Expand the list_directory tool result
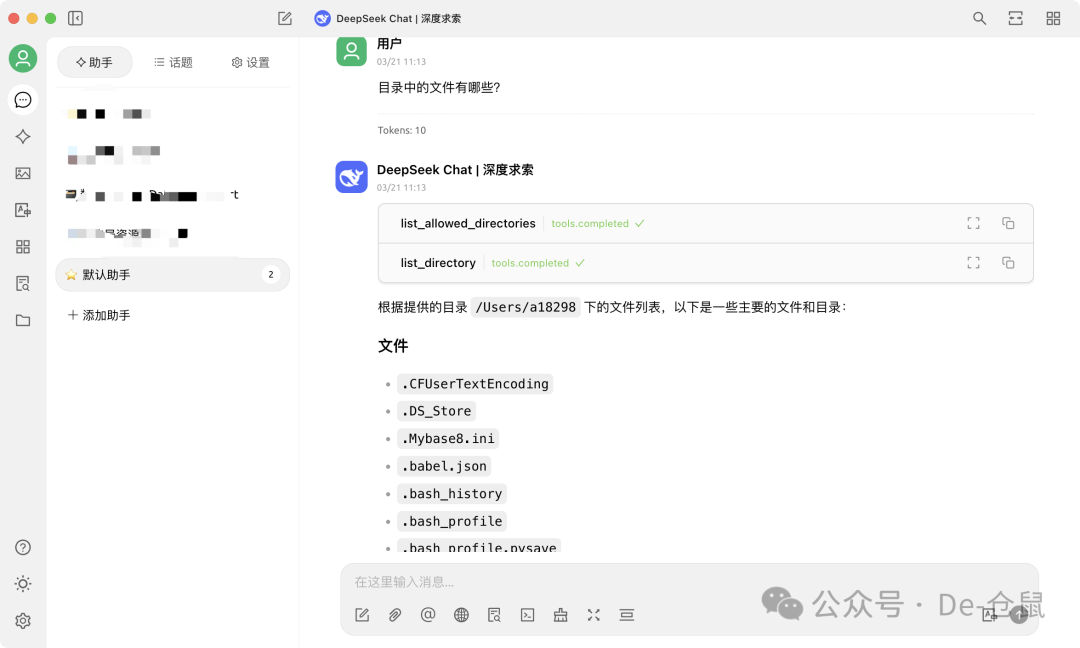 point(972,262)
